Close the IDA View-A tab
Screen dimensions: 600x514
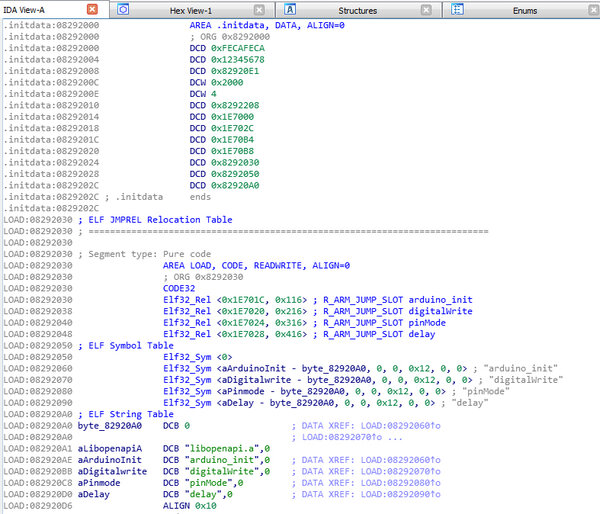tap(92, 9)
